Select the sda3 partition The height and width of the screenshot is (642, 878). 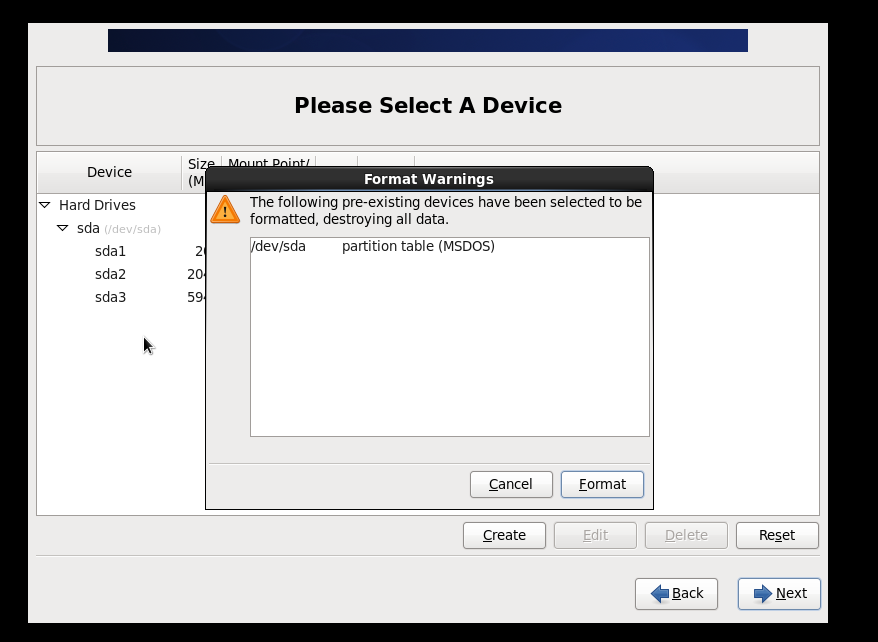click(110, 297)
